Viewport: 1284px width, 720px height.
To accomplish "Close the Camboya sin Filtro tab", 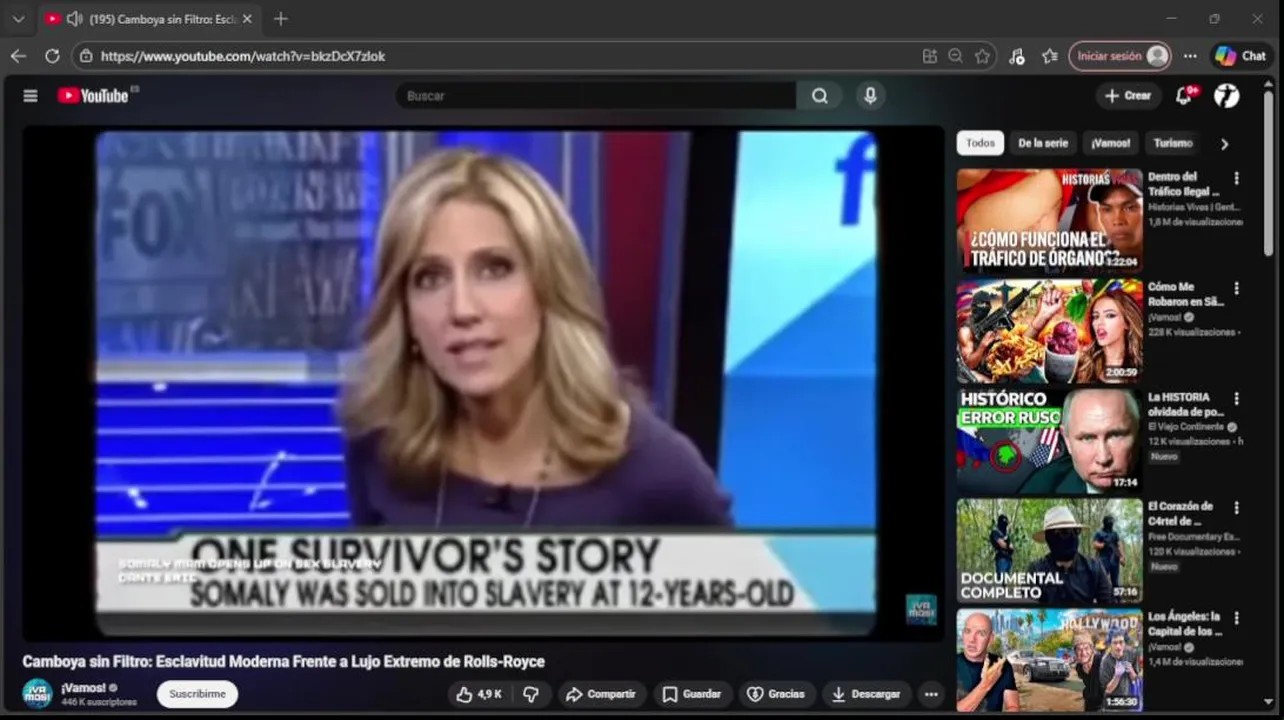I will [247, 19].
